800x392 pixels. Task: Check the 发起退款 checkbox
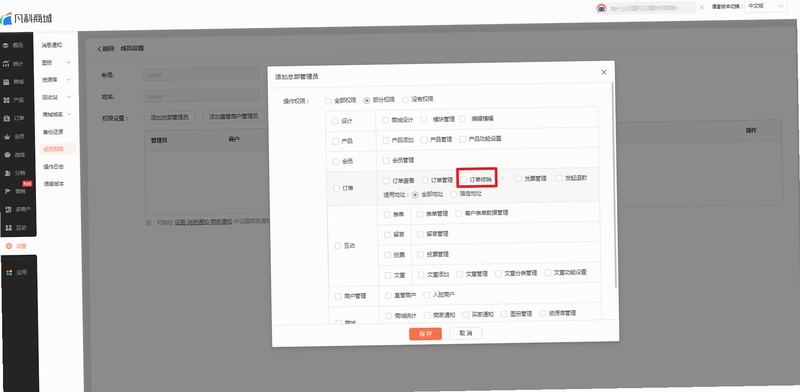tap(559, 178)
